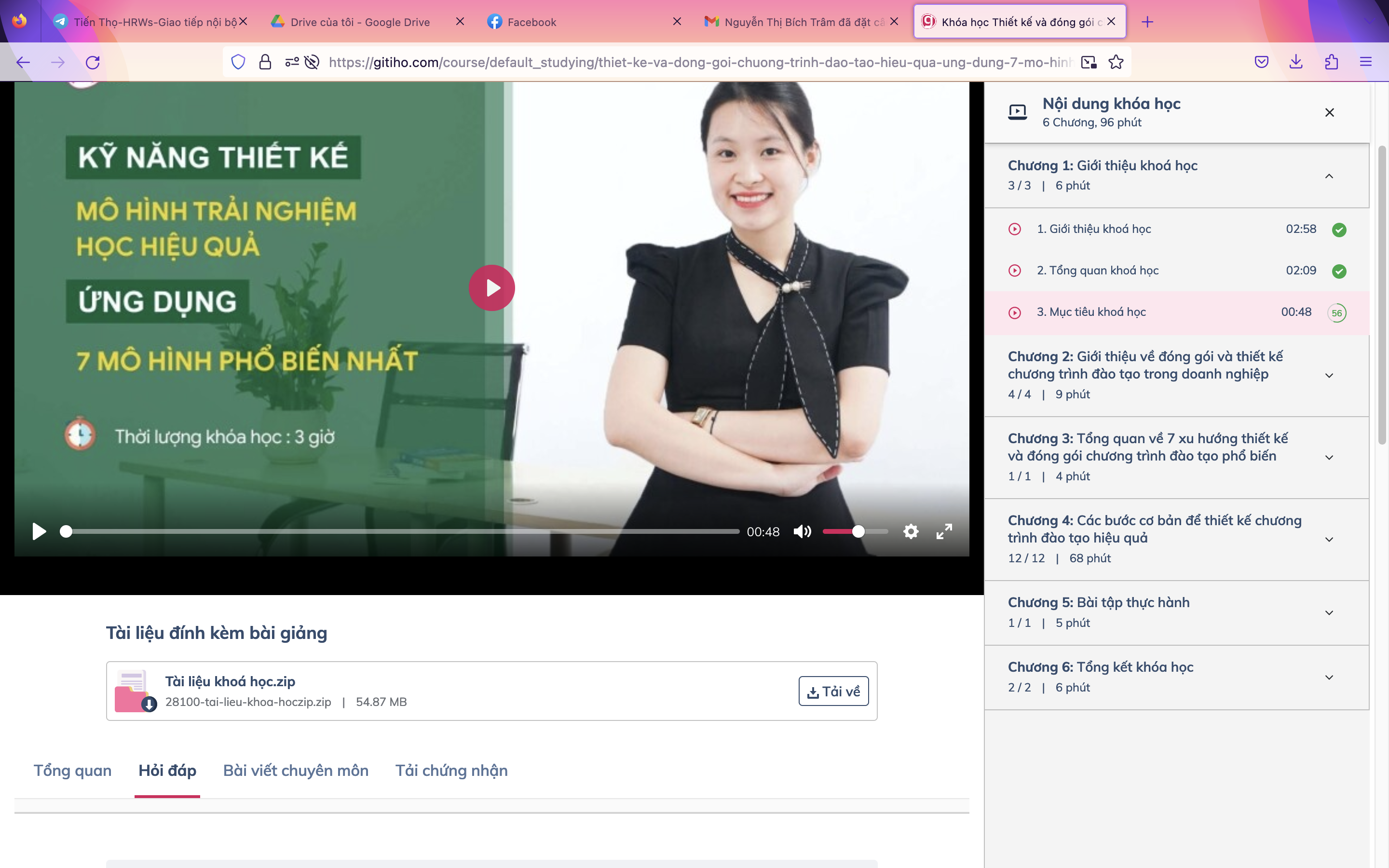Click the Save to Pocket icon
Viewport: 1389px width, 868px height.
[x=1261, y=62]
